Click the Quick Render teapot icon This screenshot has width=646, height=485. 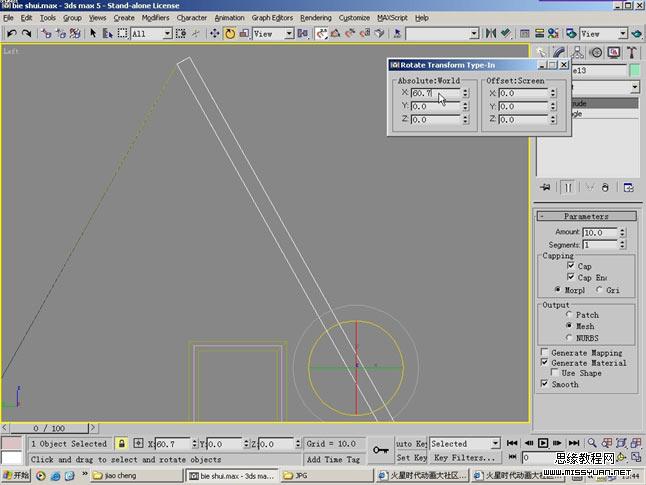(637, 33)
